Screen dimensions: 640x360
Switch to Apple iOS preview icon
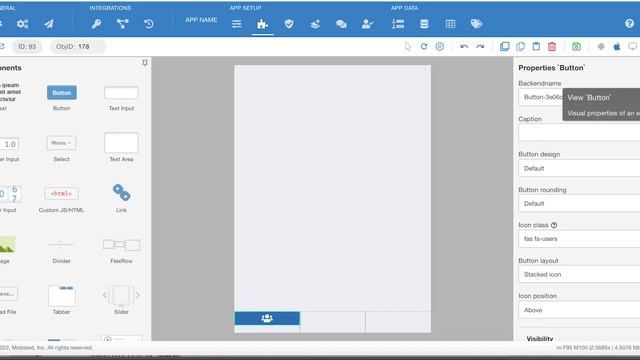(617, 47)
